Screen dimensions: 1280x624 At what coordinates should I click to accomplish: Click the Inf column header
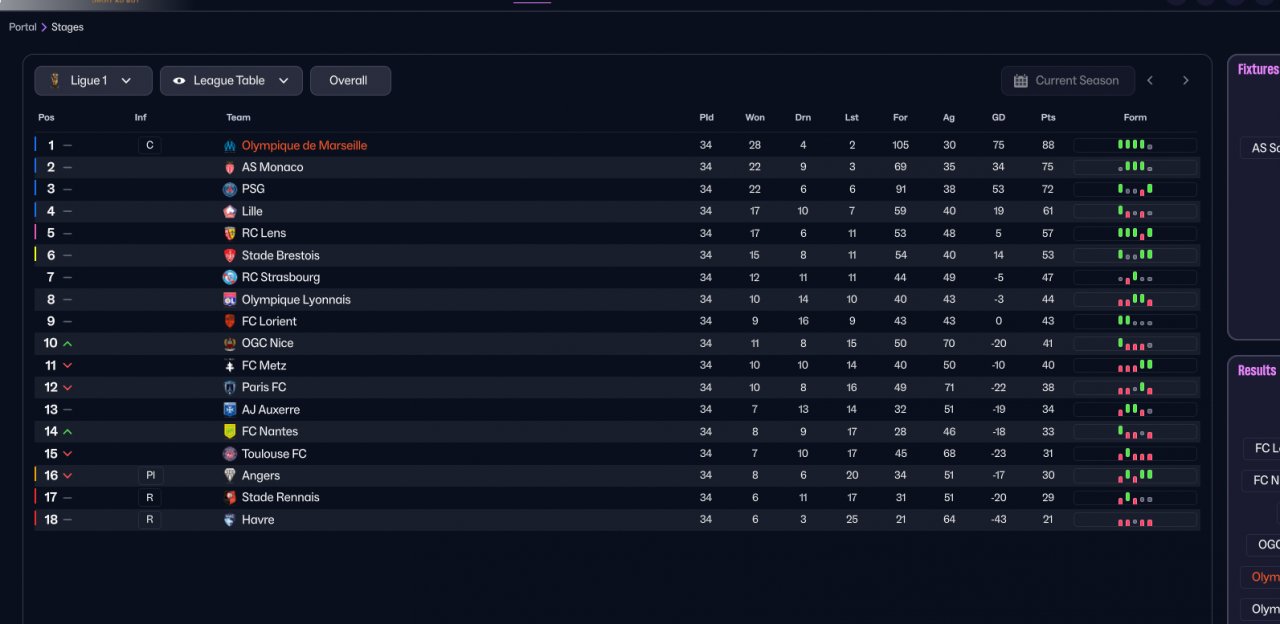(141, 118)
